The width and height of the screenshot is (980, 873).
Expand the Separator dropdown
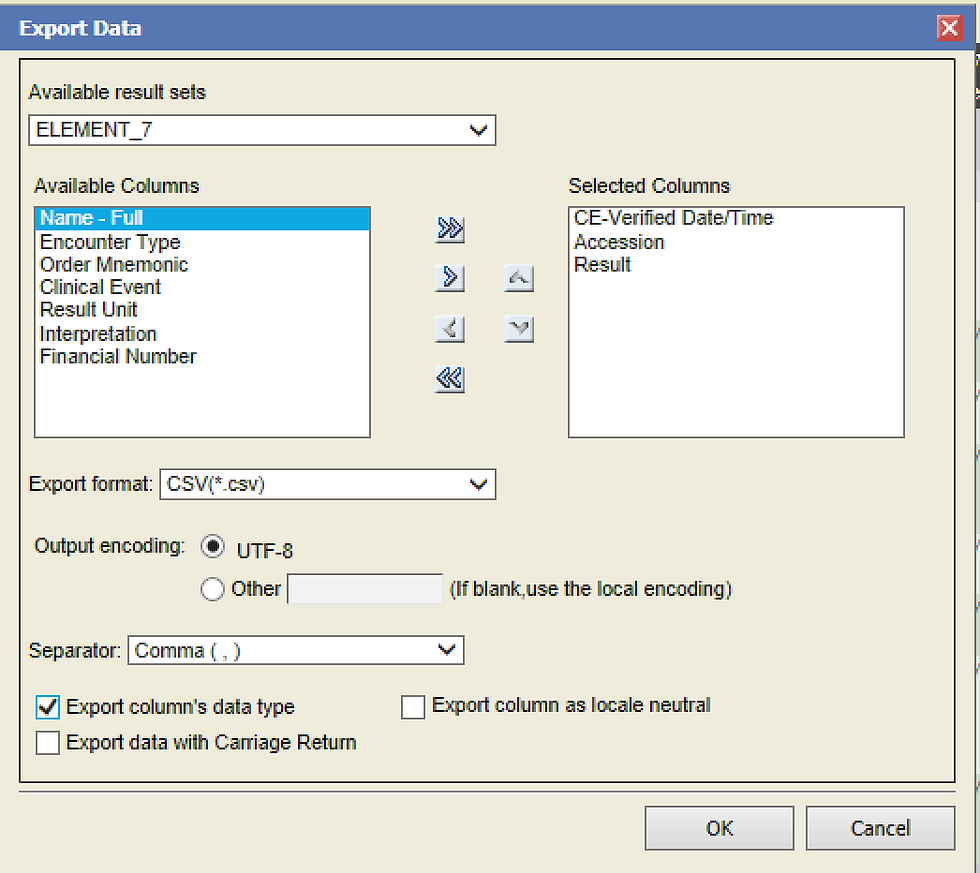click(x=296, y=651)
